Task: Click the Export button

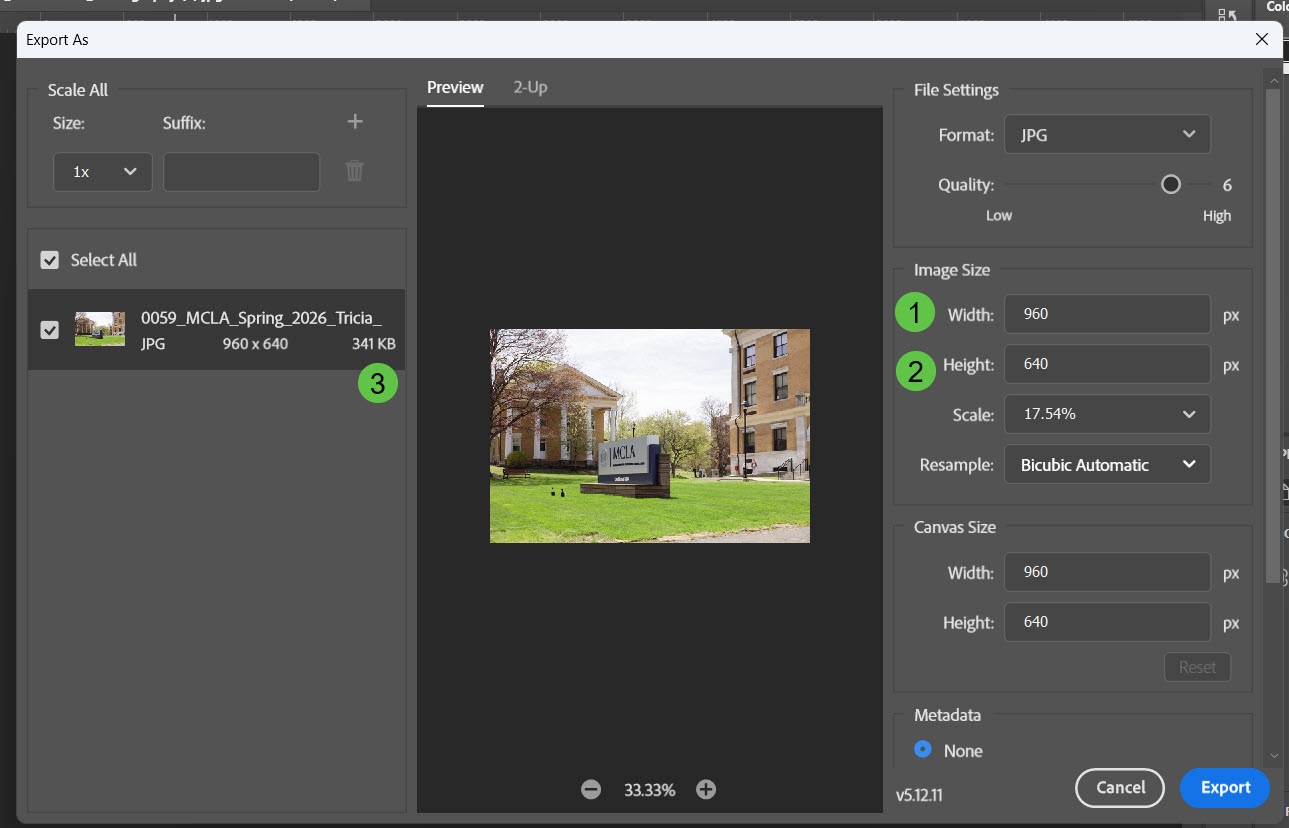Action: (x=1225, y=788)
